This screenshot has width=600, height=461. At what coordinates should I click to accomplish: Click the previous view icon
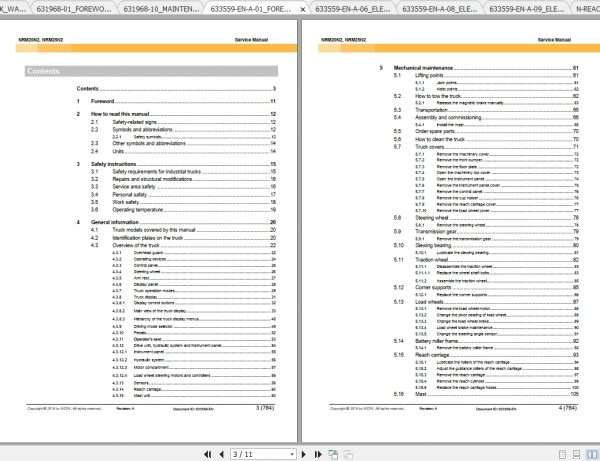[x=333, y=454]
